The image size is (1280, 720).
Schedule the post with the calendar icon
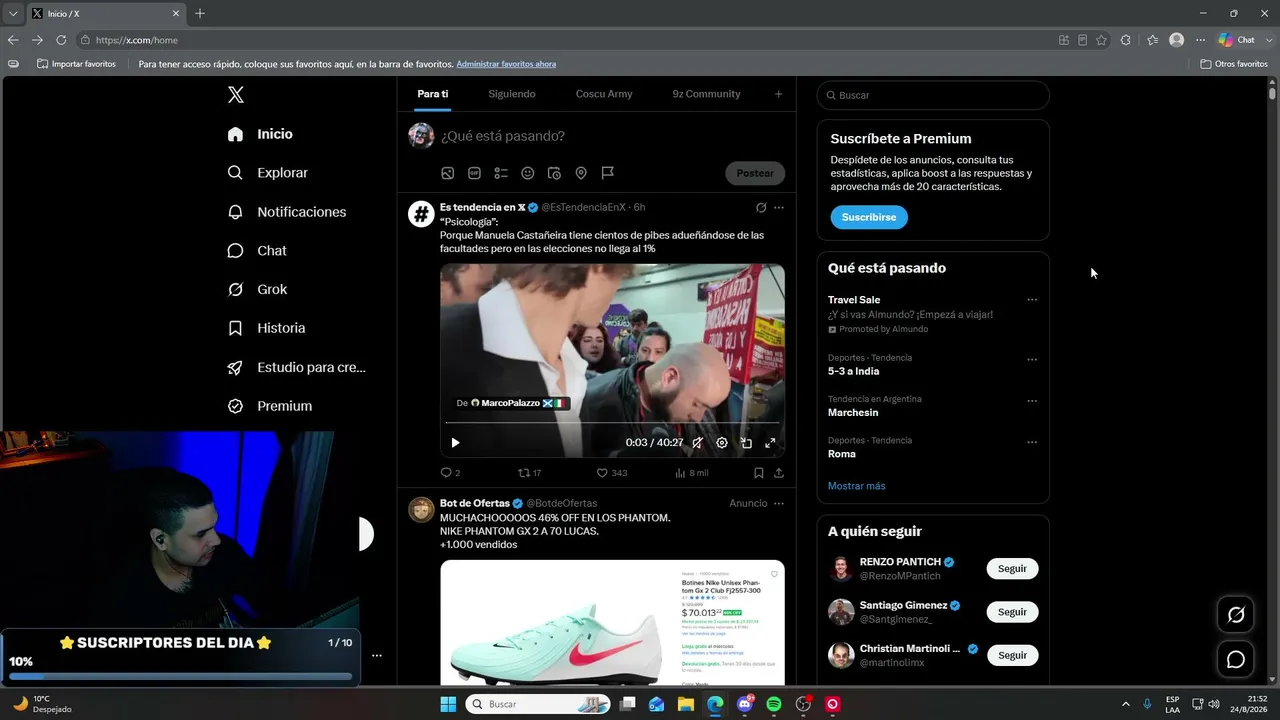(554, 173)
